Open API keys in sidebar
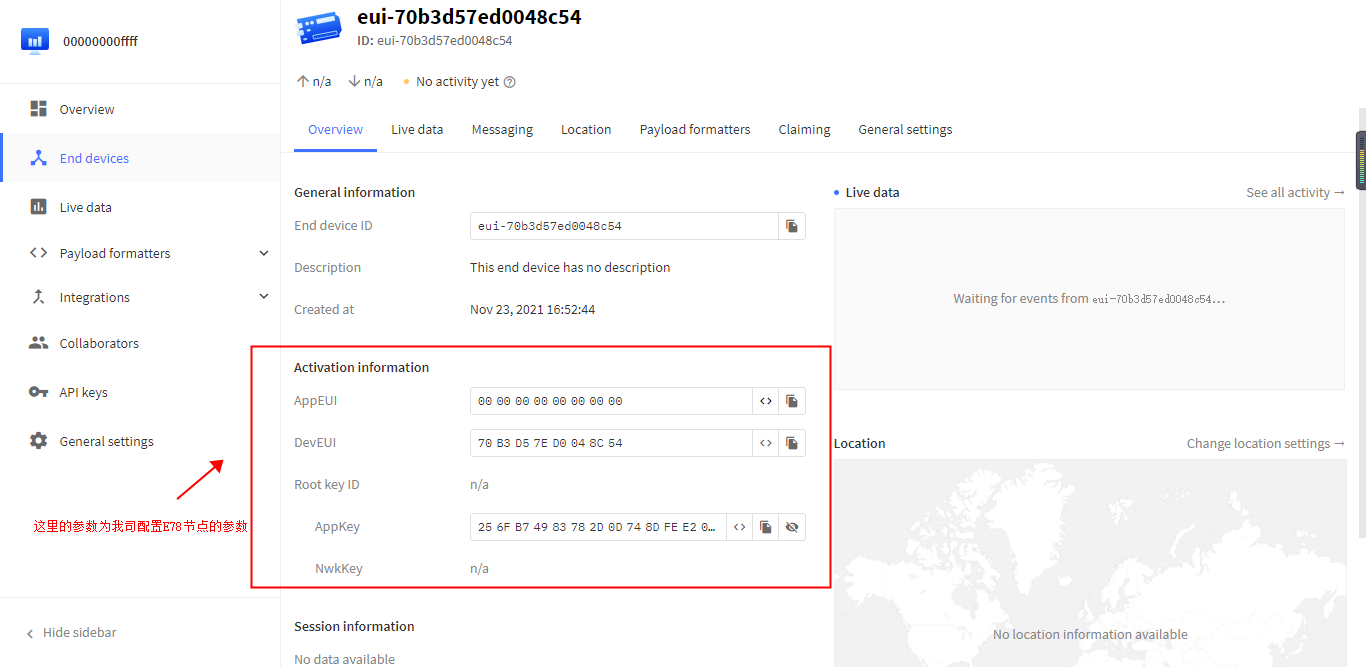Image resolution: width=1366 pixels, height=667 pixels. click(x=83, y=392)
